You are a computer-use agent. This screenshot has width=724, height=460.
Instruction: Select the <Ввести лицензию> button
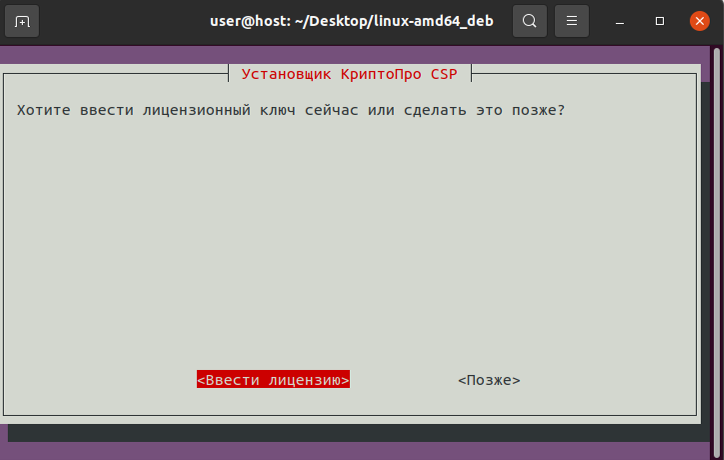[x=273, y=381]
